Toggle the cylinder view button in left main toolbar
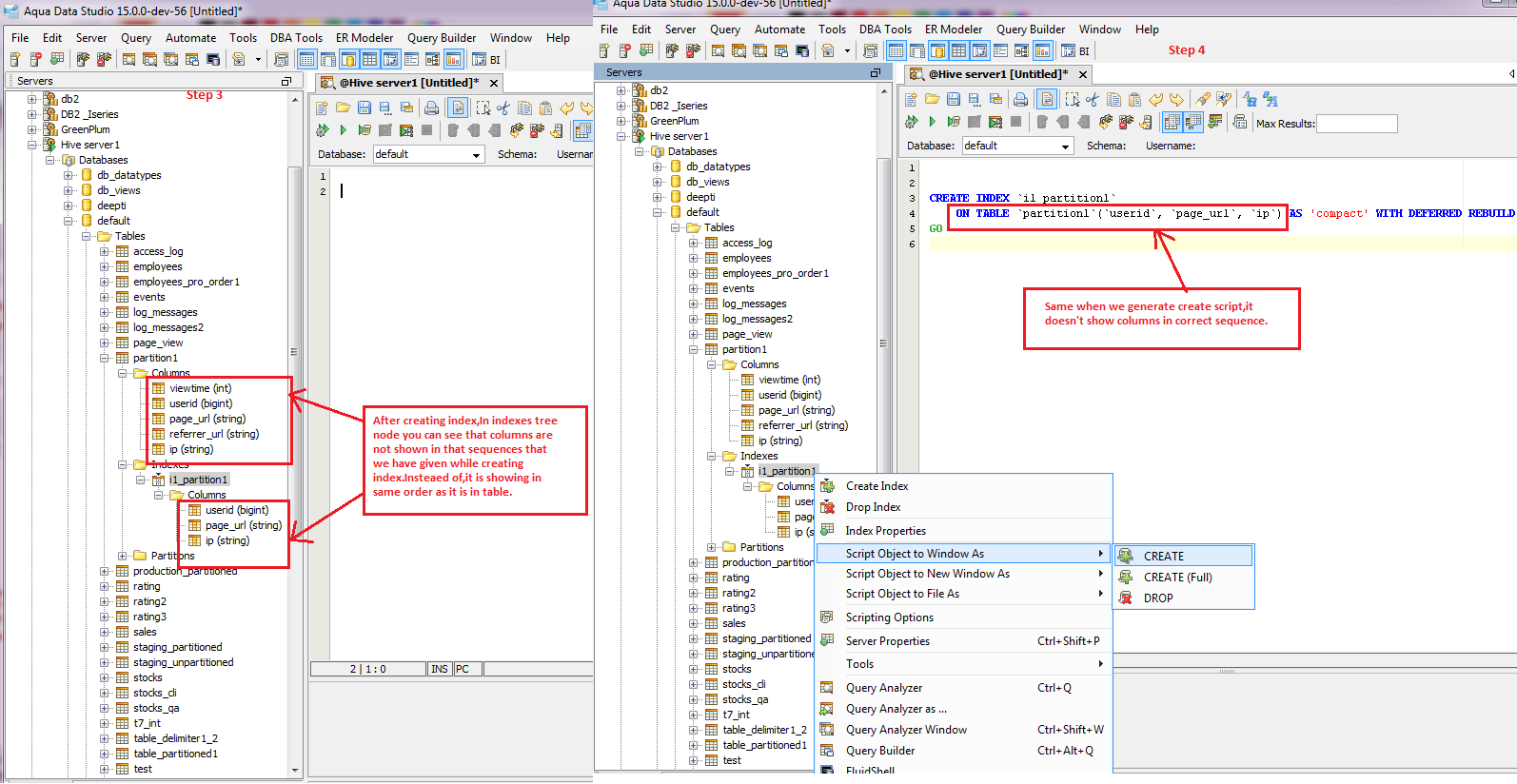This screenshot has width=1517, height=784. (348, 59)
